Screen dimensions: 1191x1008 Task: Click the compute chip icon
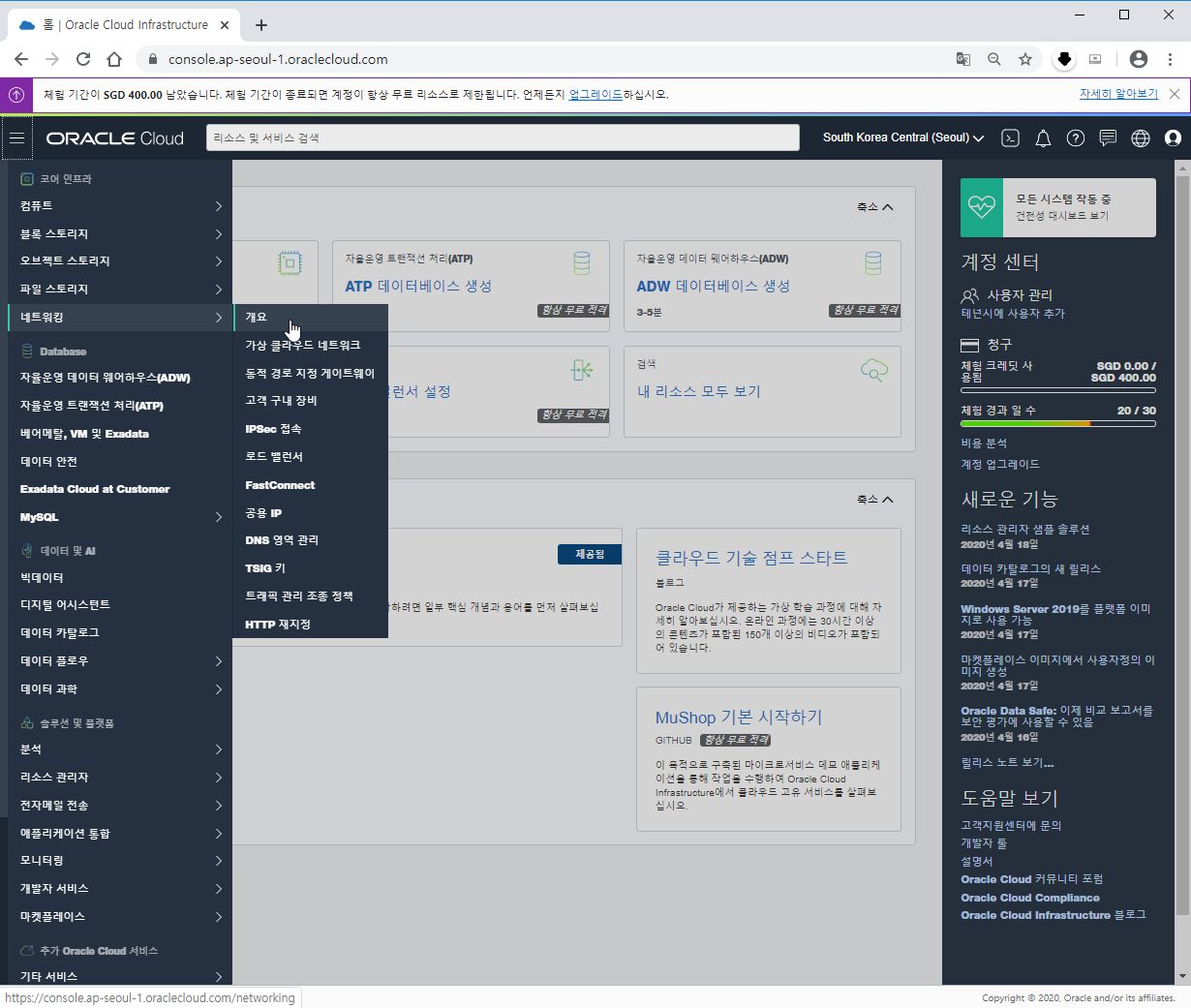pyautogui.click(x=289, y=263)
